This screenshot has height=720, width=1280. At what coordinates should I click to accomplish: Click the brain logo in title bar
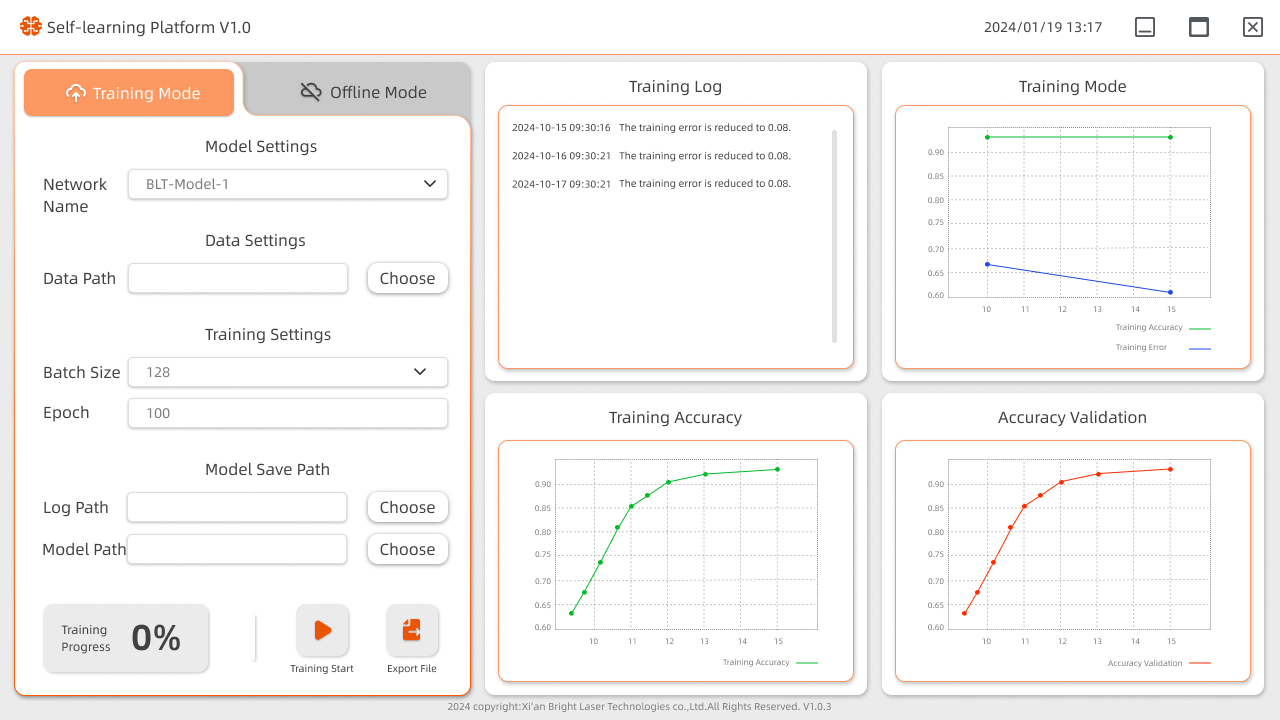coord(31,27)
